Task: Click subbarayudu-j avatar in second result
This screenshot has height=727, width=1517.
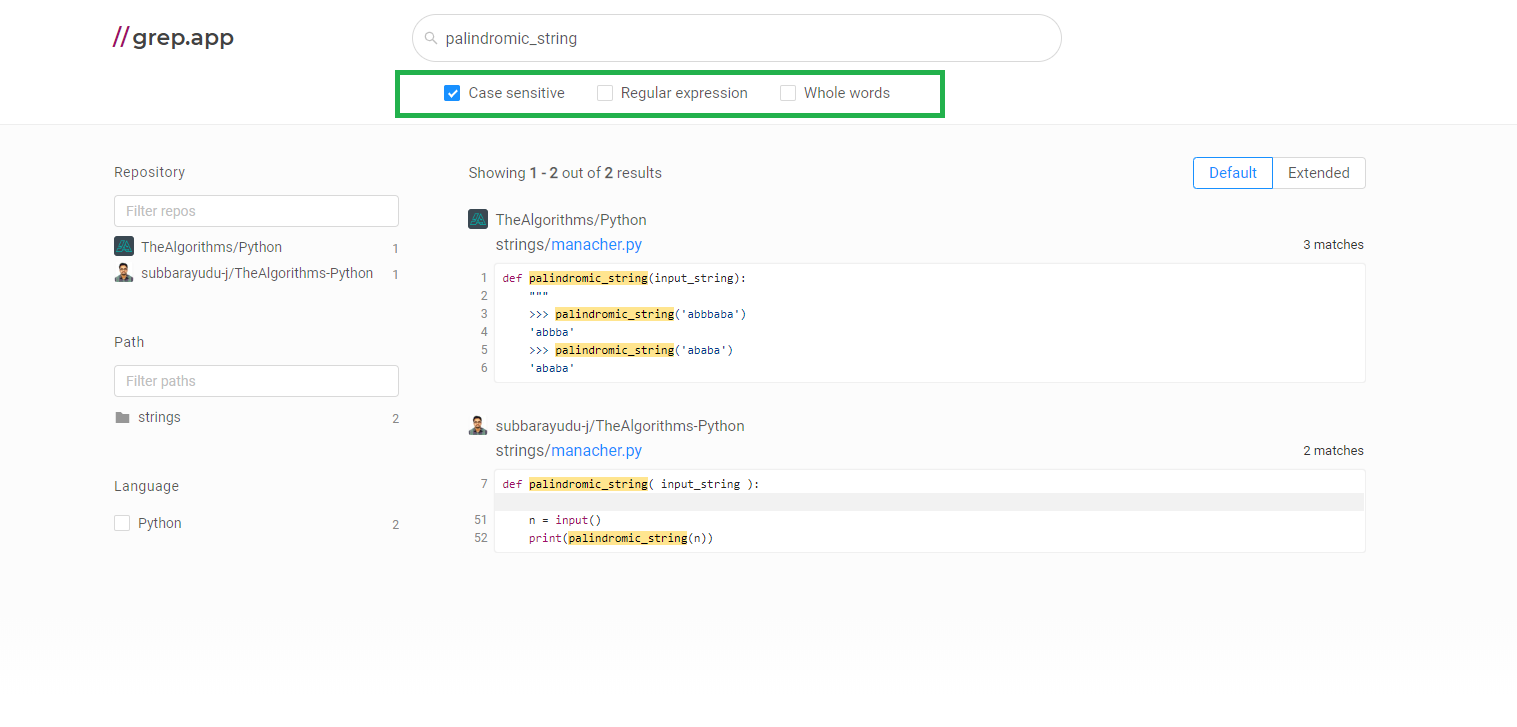Action: click(x=478, y=425)
